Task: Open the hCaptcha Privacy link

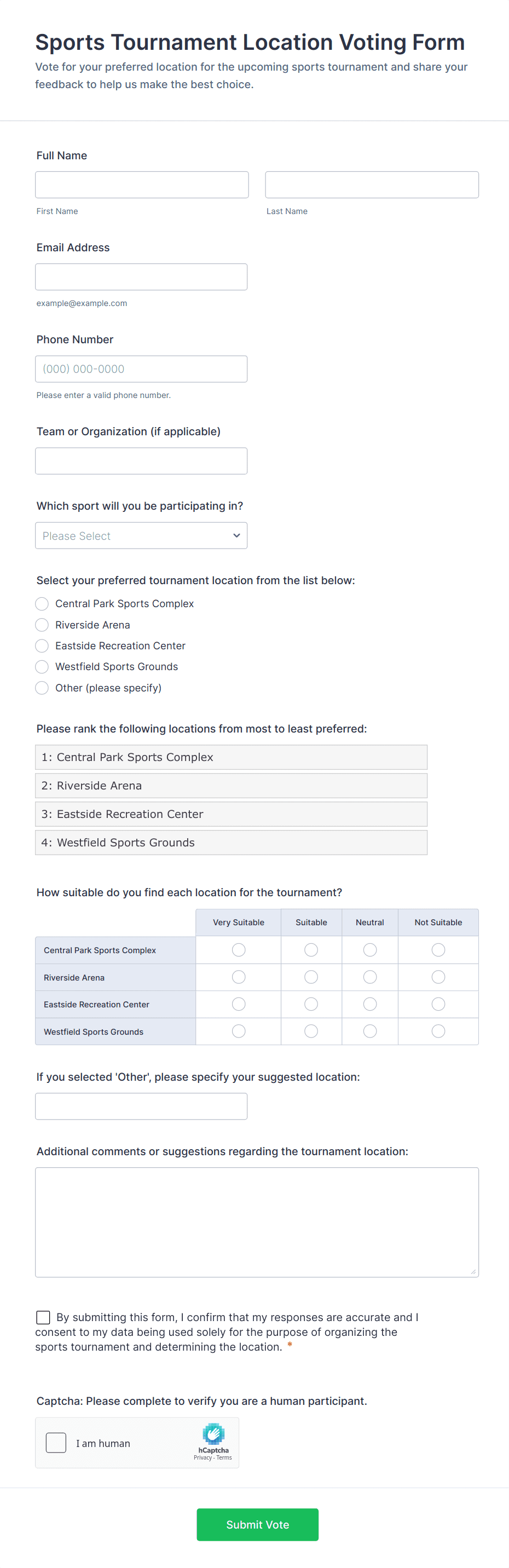Action: tap(202, 1458)
